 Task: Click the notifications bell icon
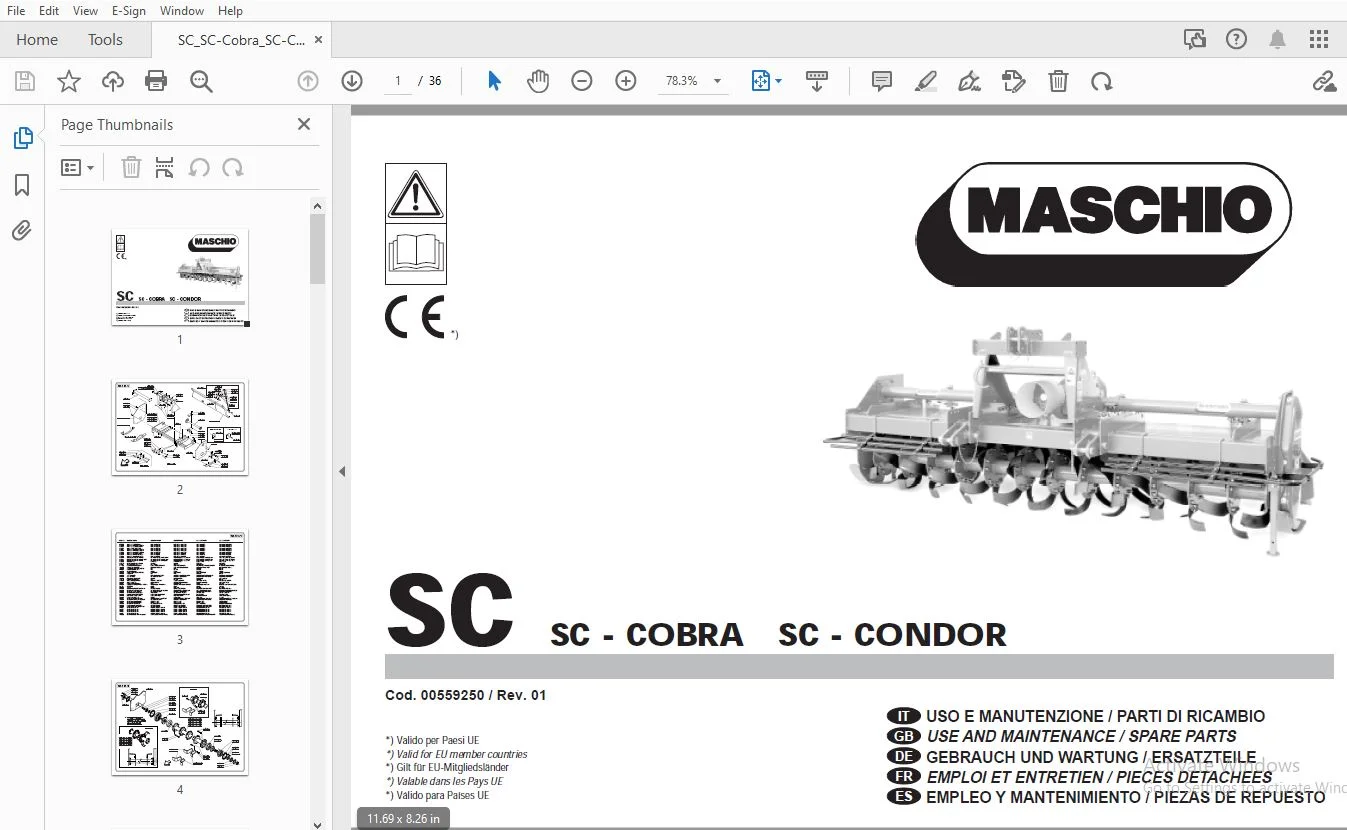(1277, 40)
